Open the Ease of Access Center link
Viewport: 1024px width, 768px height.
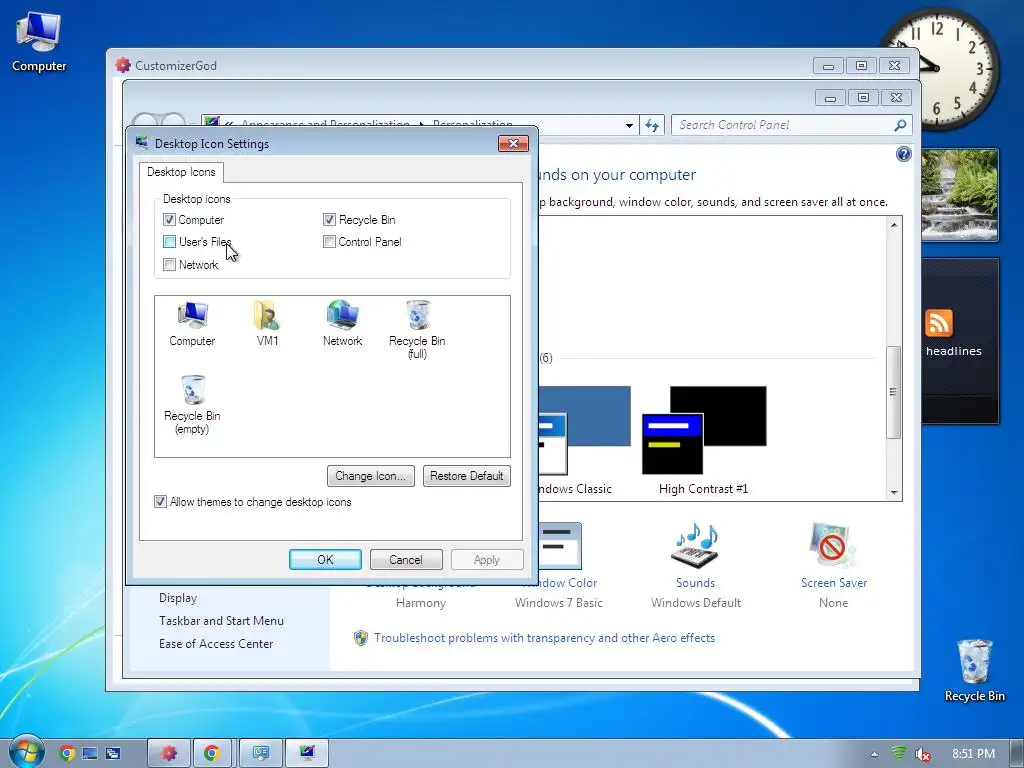[216, 643]
